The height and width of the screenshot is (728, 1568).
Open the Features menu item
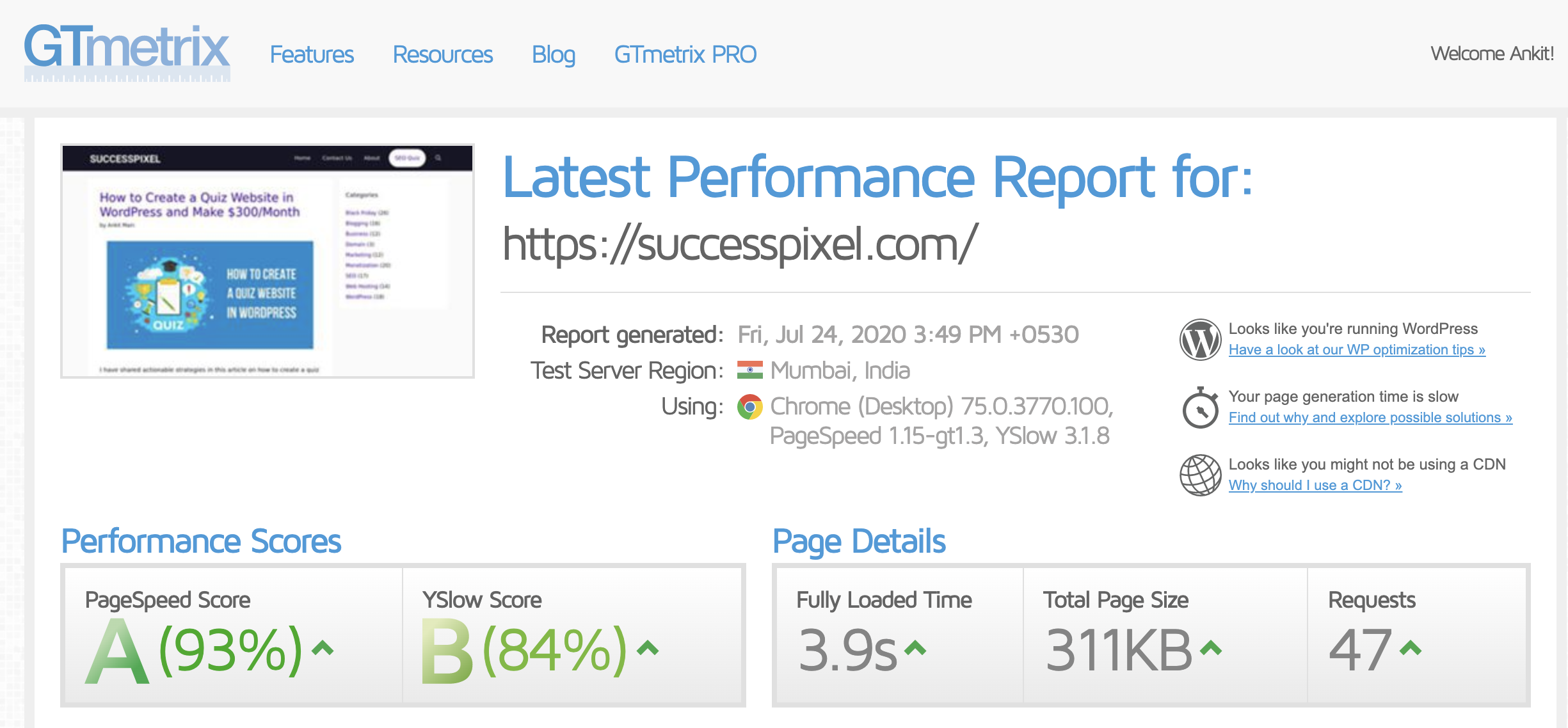pyautogui.click(x=312, y=54)
